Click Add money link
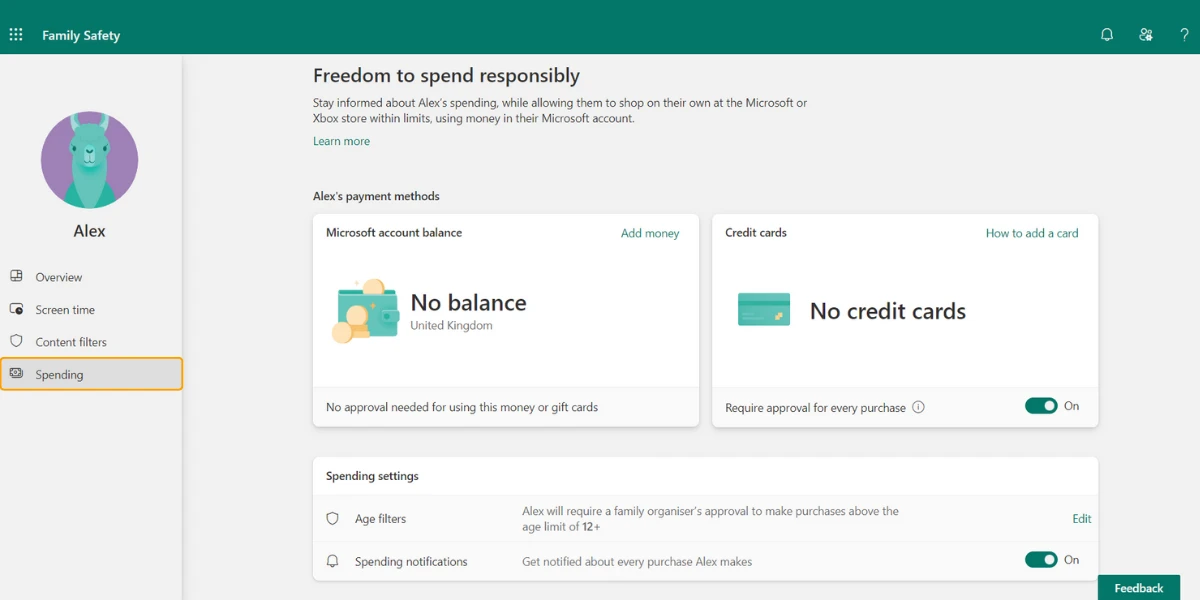The height and width of the screenshot is (600, 1200). click(650, 233)
